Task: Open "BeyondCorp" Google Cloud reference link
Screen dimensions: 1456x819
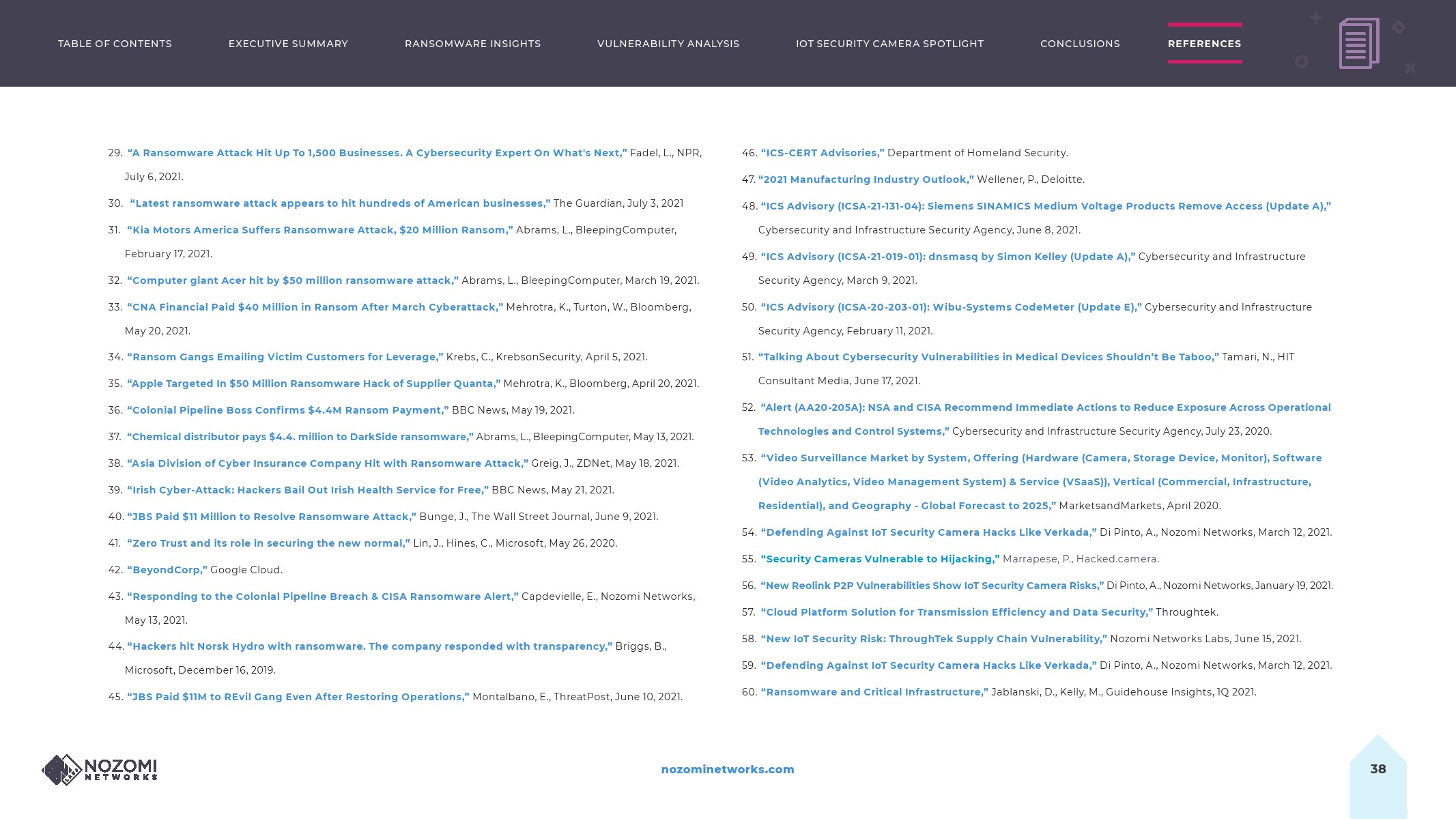Action: tap(167, 570)
